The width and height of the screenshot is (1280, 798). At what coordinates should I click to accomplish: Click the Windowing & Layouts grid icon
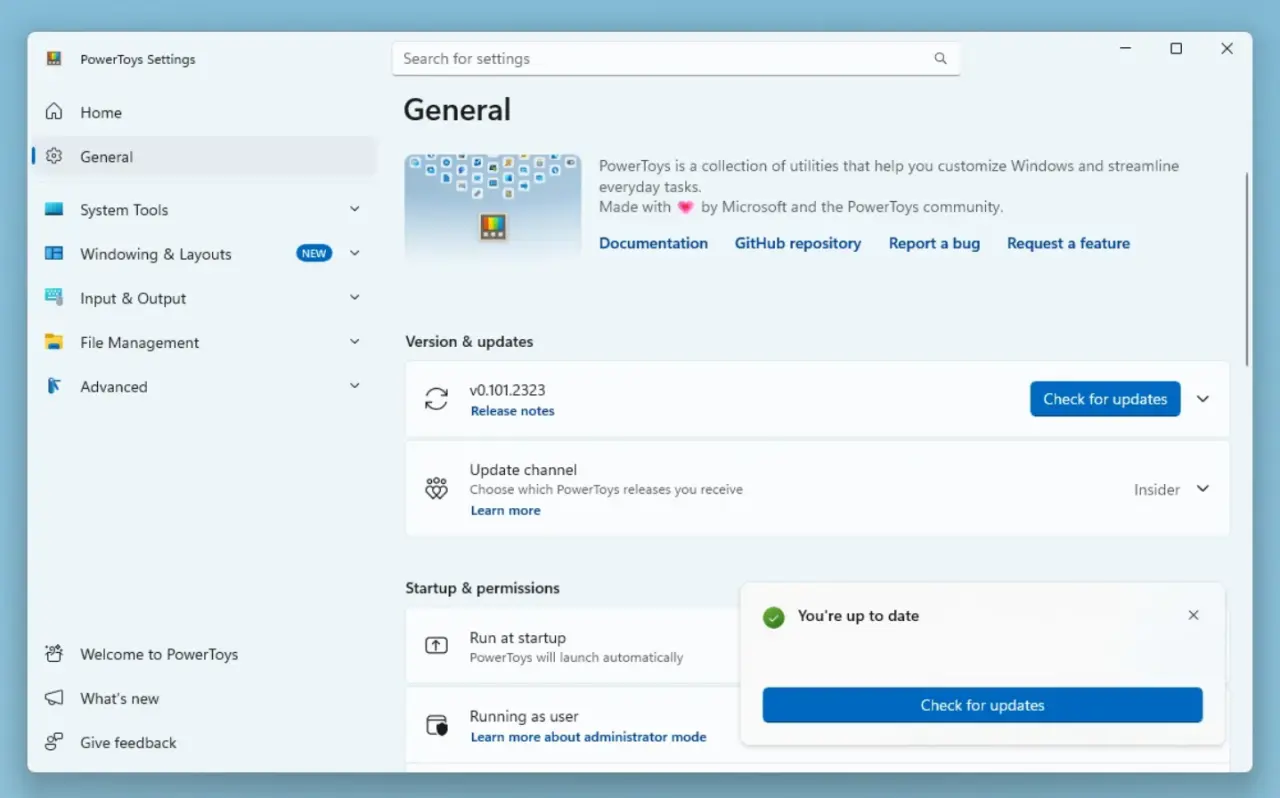click(54, 254)
